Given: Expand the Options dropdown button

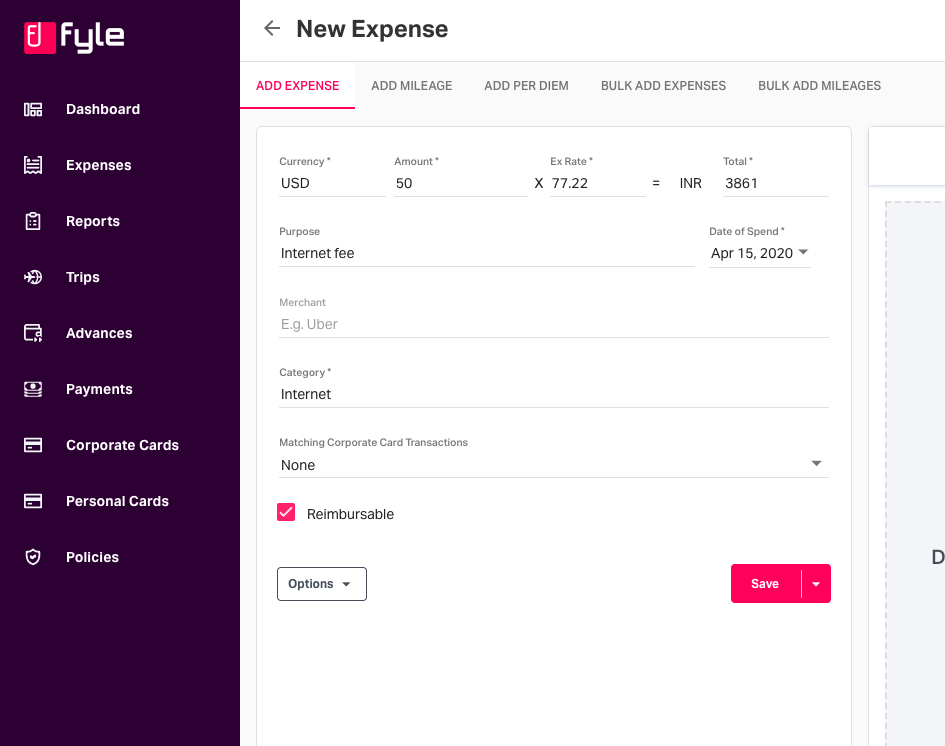Looking at the screenshot, I should coord(322,584).
